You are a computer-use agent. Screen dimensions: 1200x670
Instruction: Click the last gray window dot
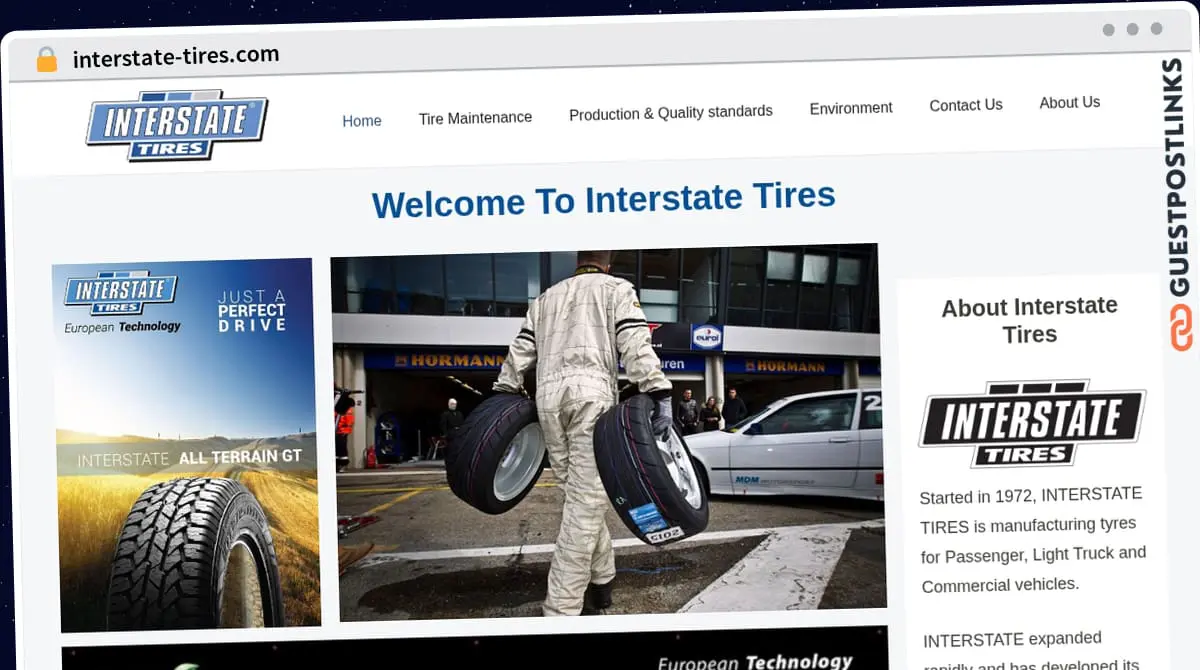1156,29
